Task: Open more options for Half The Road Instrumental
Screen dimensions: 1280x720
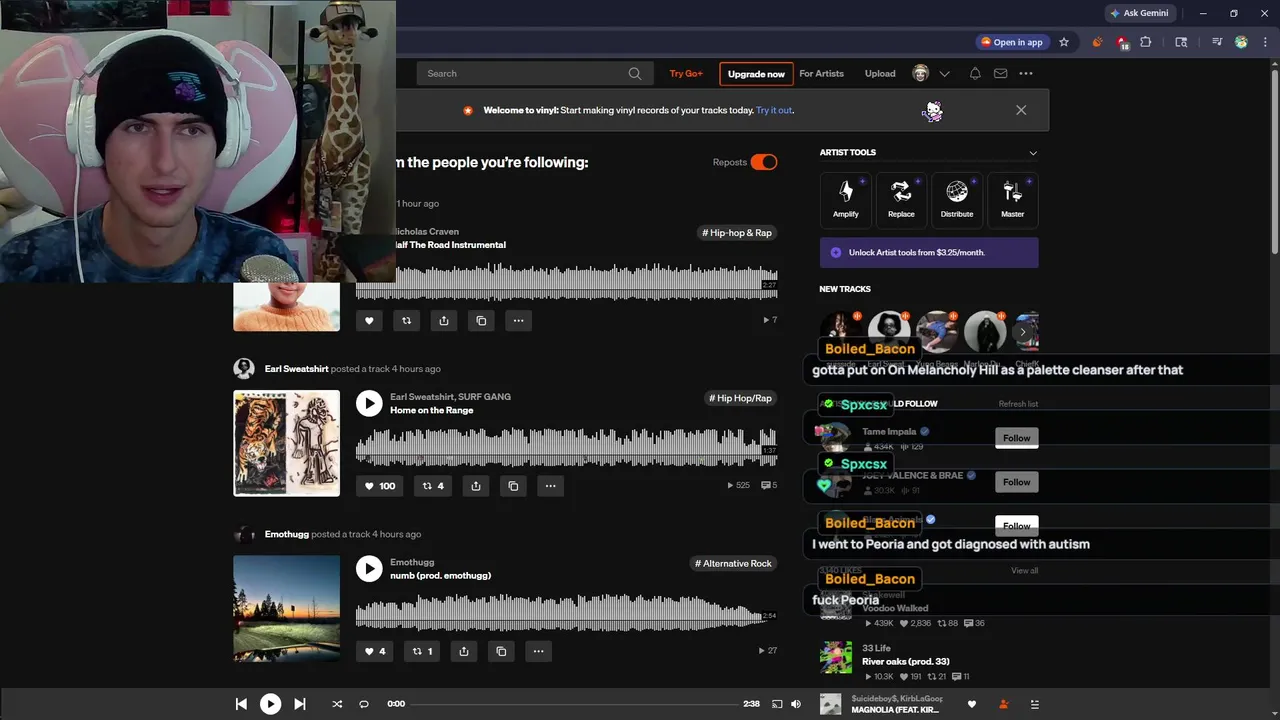Action: (x=518, y=321)
